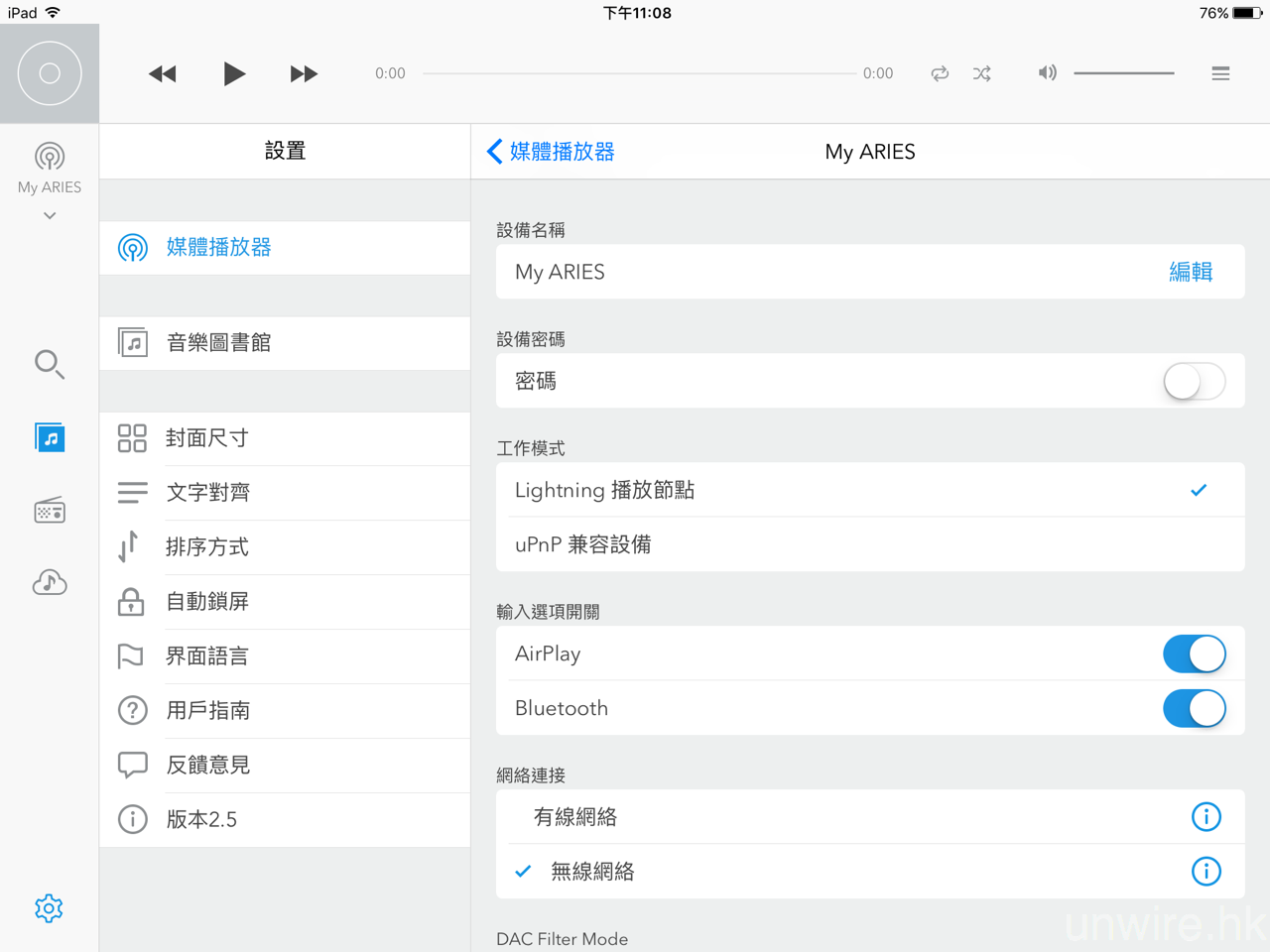Click the 排序方式 arrows icon
Image resolution: width=1270 pixels, height=952 pixels.
pos(129,546)
